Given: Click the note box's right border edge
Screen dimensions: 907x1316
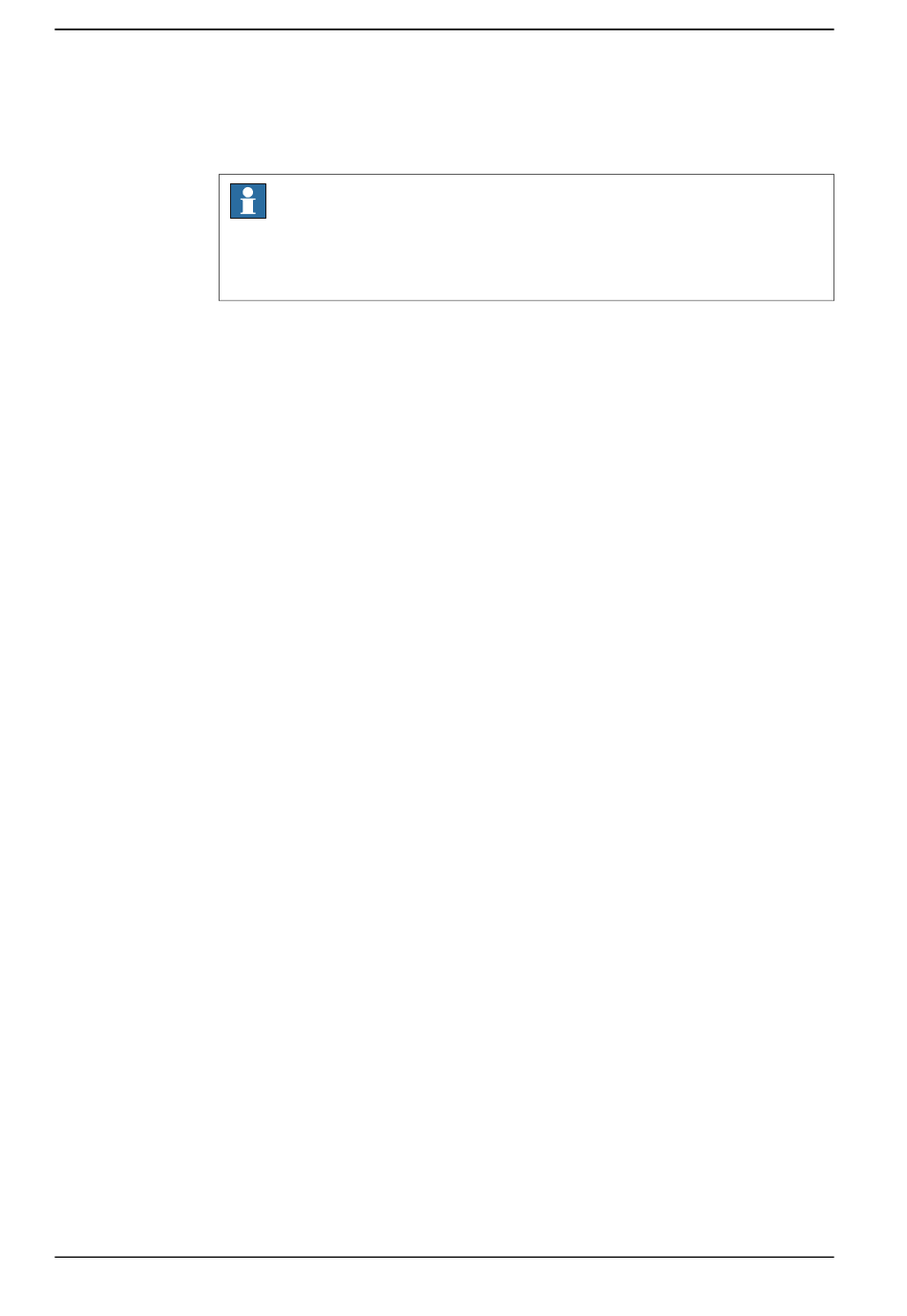Looking at the screenshot, I should 833,238.
